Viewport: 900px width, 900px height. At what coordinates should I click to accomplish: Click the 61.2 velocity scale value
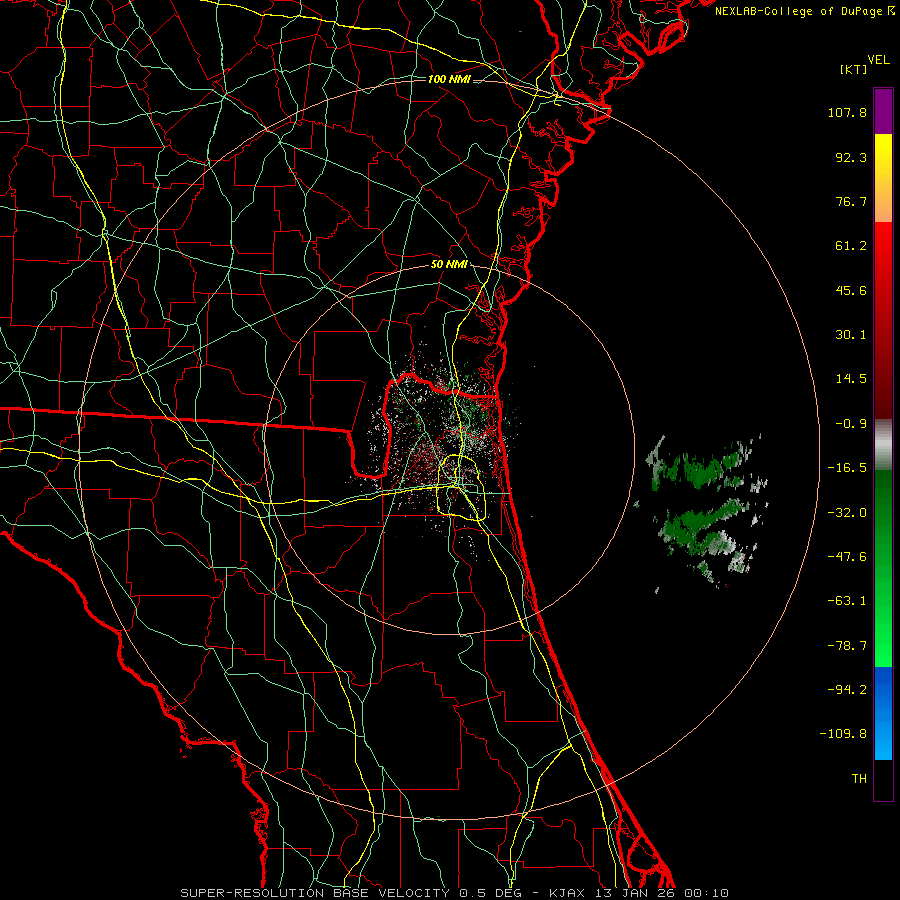(x=851, y=246)
